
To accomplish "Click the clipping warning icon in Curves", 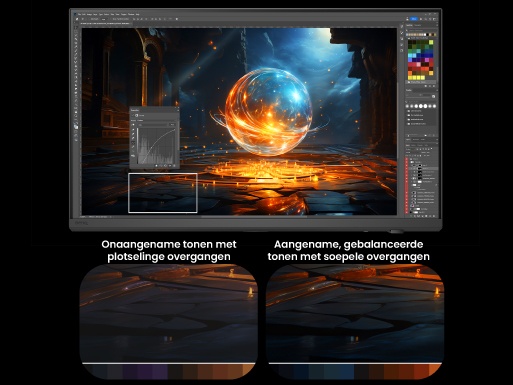I will 133,156.
